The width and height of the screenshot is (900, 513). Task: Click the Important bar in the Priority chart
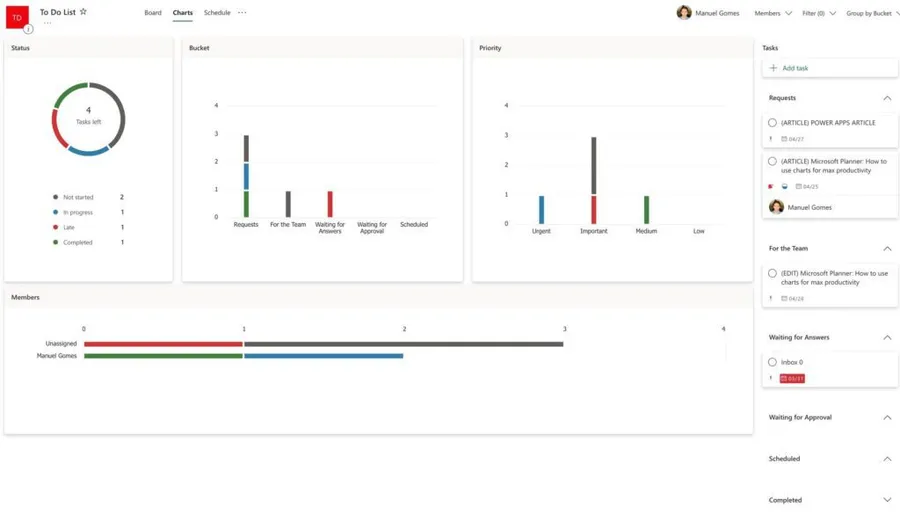point(594,180)
